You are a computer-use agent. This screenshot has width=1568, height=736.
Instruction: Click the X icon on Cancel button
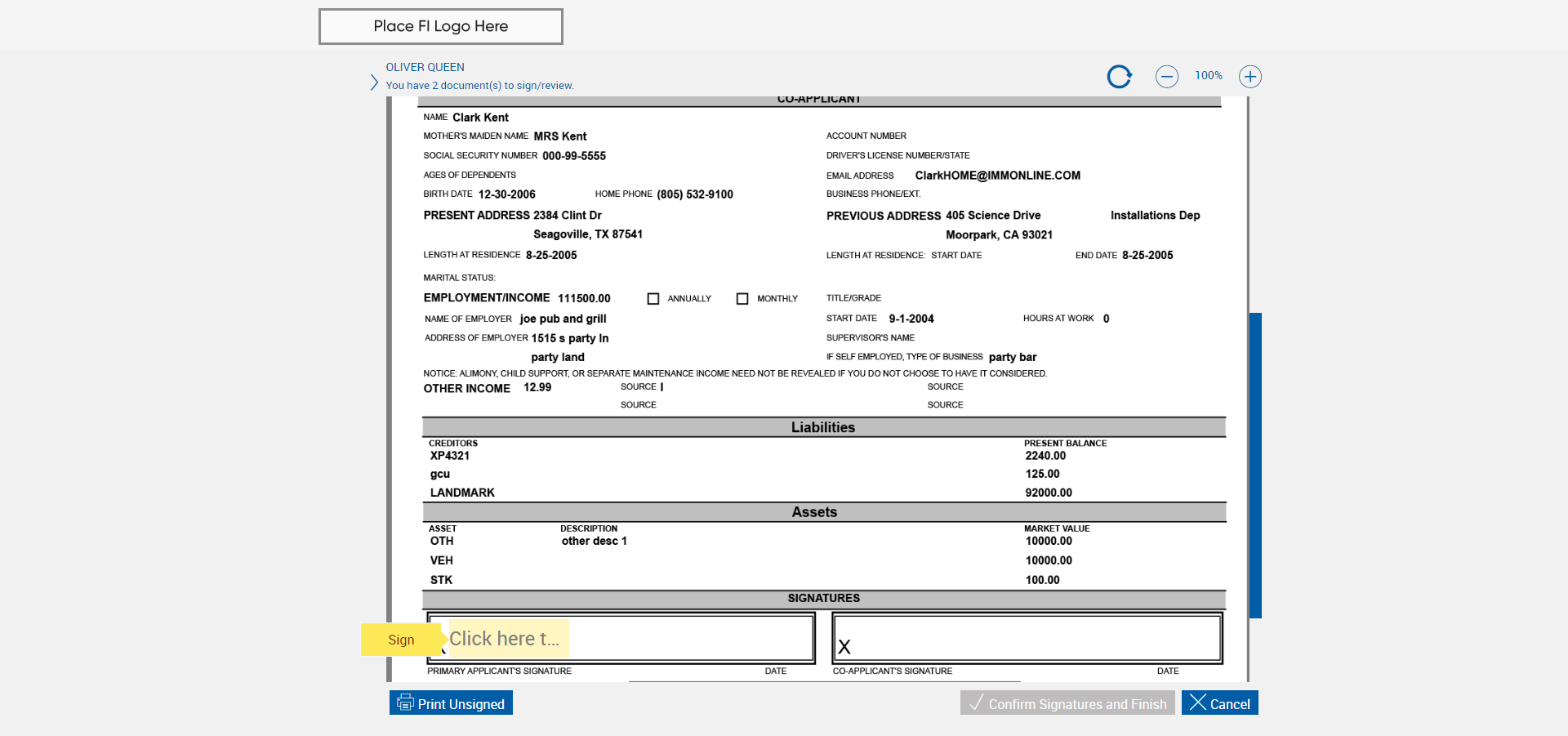point(1198,703)
